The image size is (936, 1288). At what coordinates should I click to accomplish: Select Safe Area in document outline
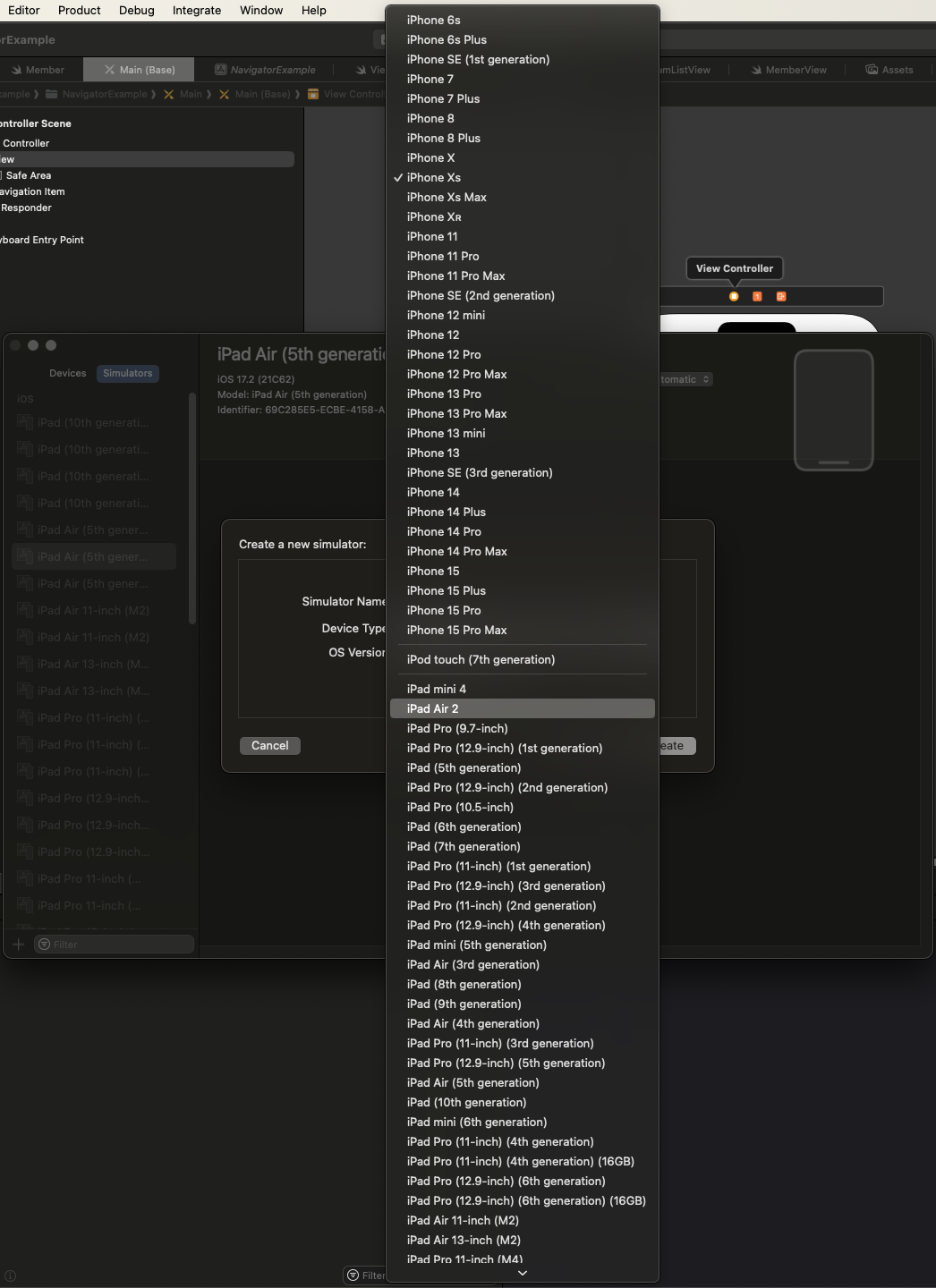tap(29, 175)
